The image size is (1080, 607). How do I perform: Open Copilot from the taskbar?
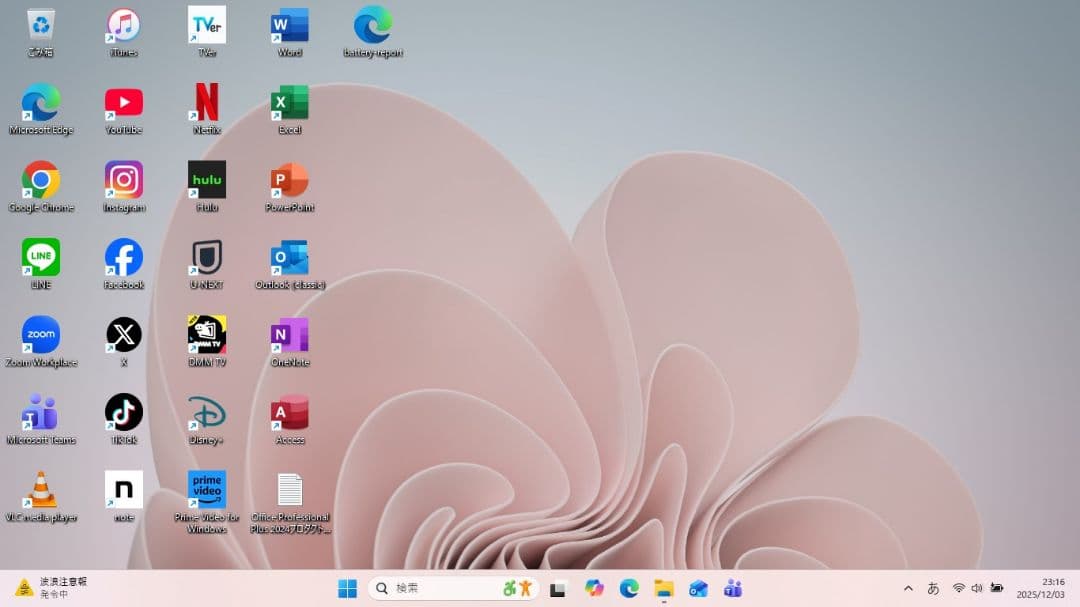(595, 588)
